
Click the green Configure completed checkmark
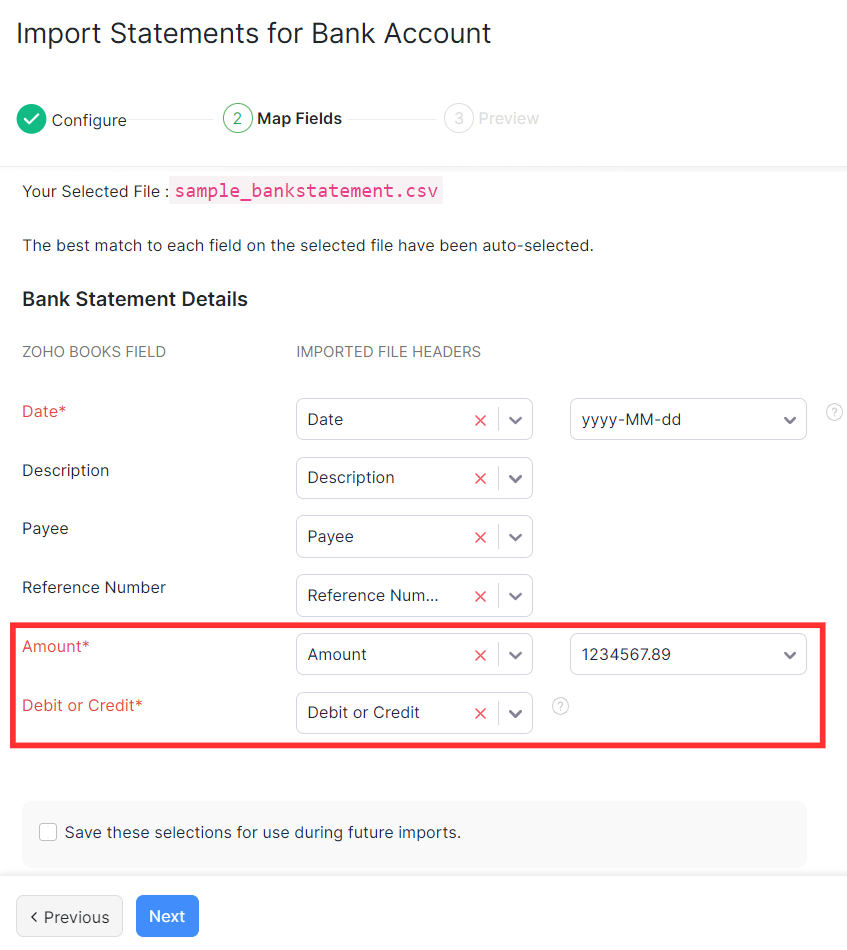31,119
